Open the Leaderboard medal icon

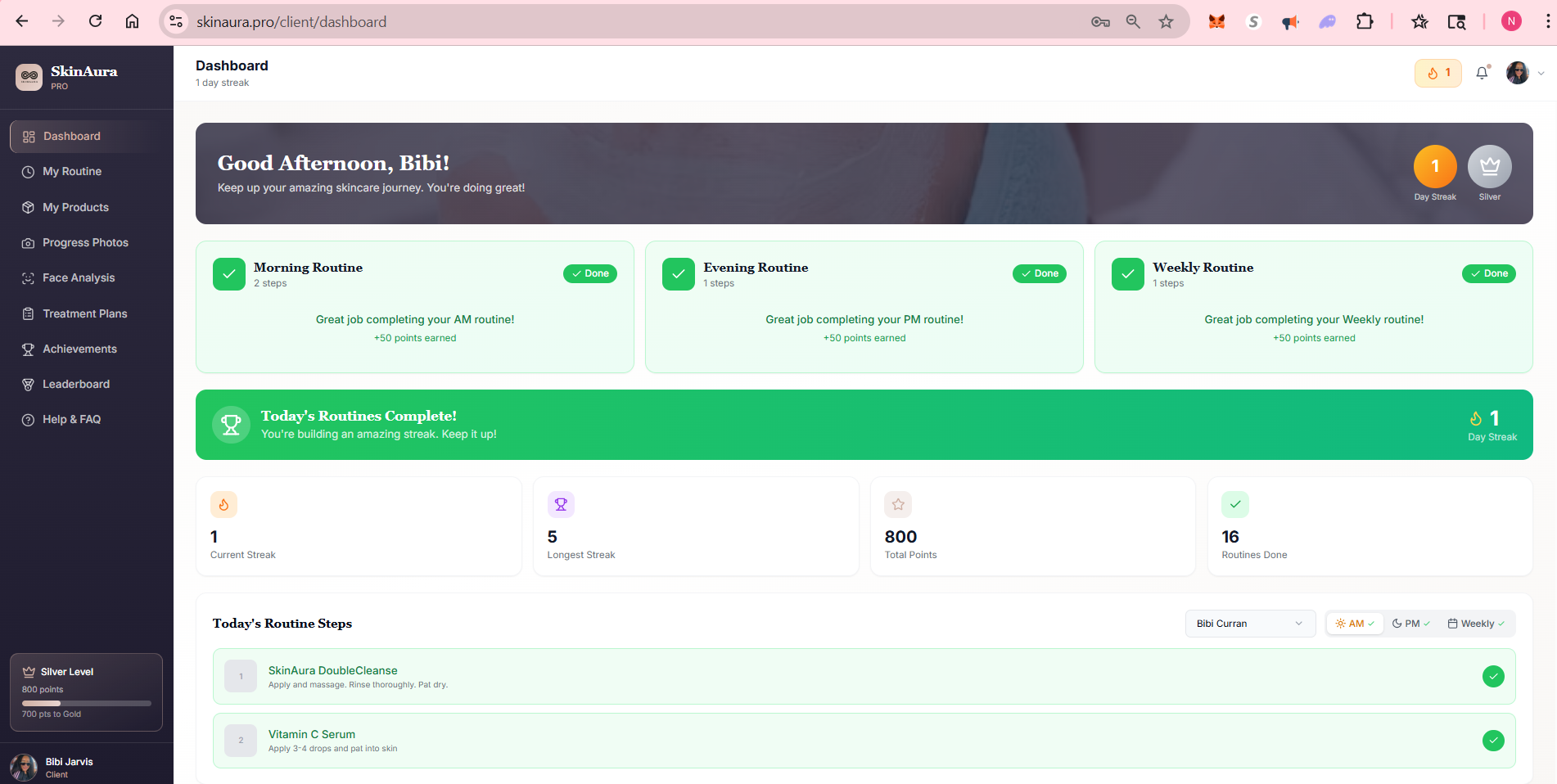[x=27, y=384]
